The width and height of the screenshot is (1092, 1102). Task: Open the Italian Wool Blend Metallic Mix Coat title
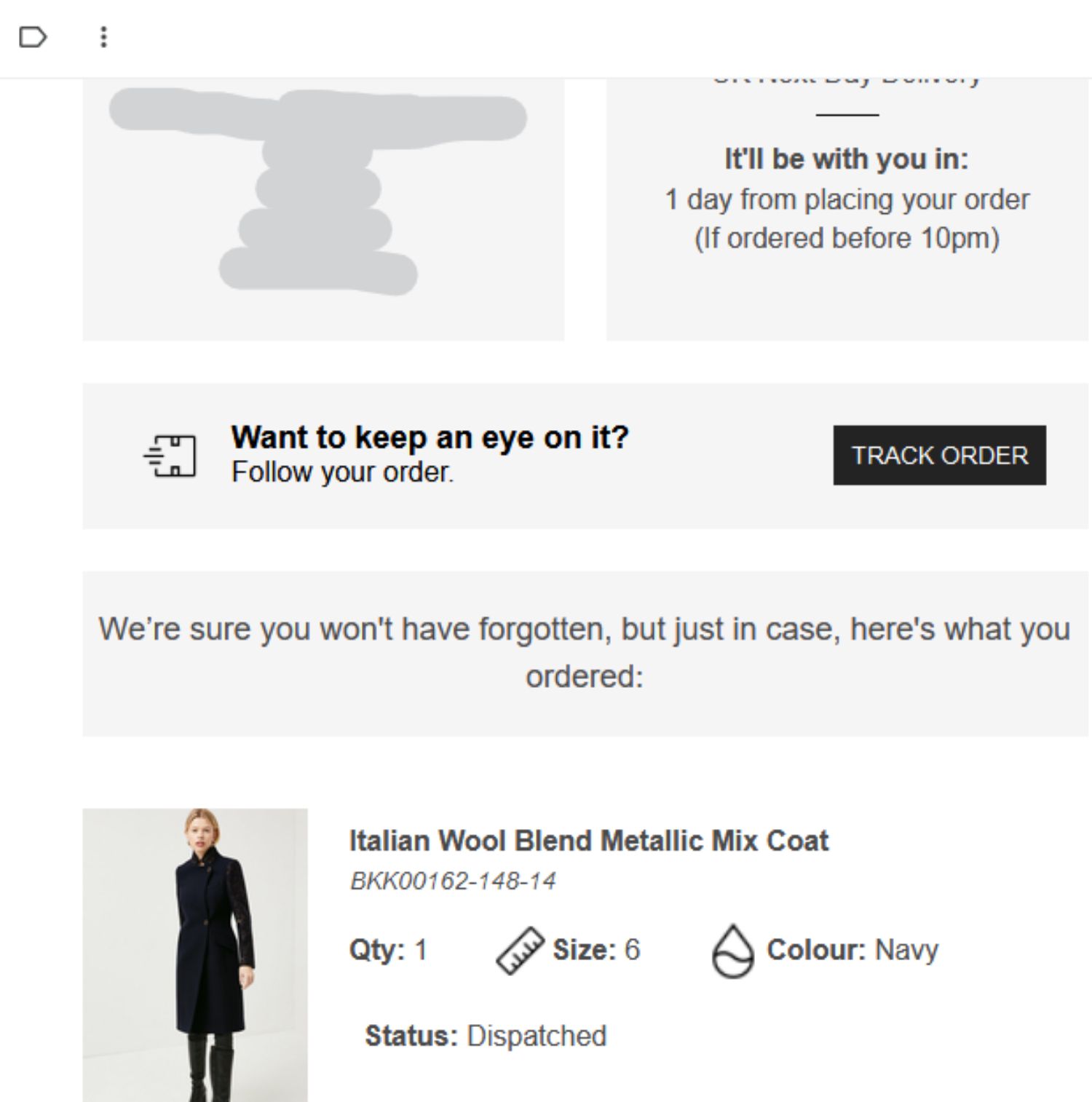(x=589, y=841)
